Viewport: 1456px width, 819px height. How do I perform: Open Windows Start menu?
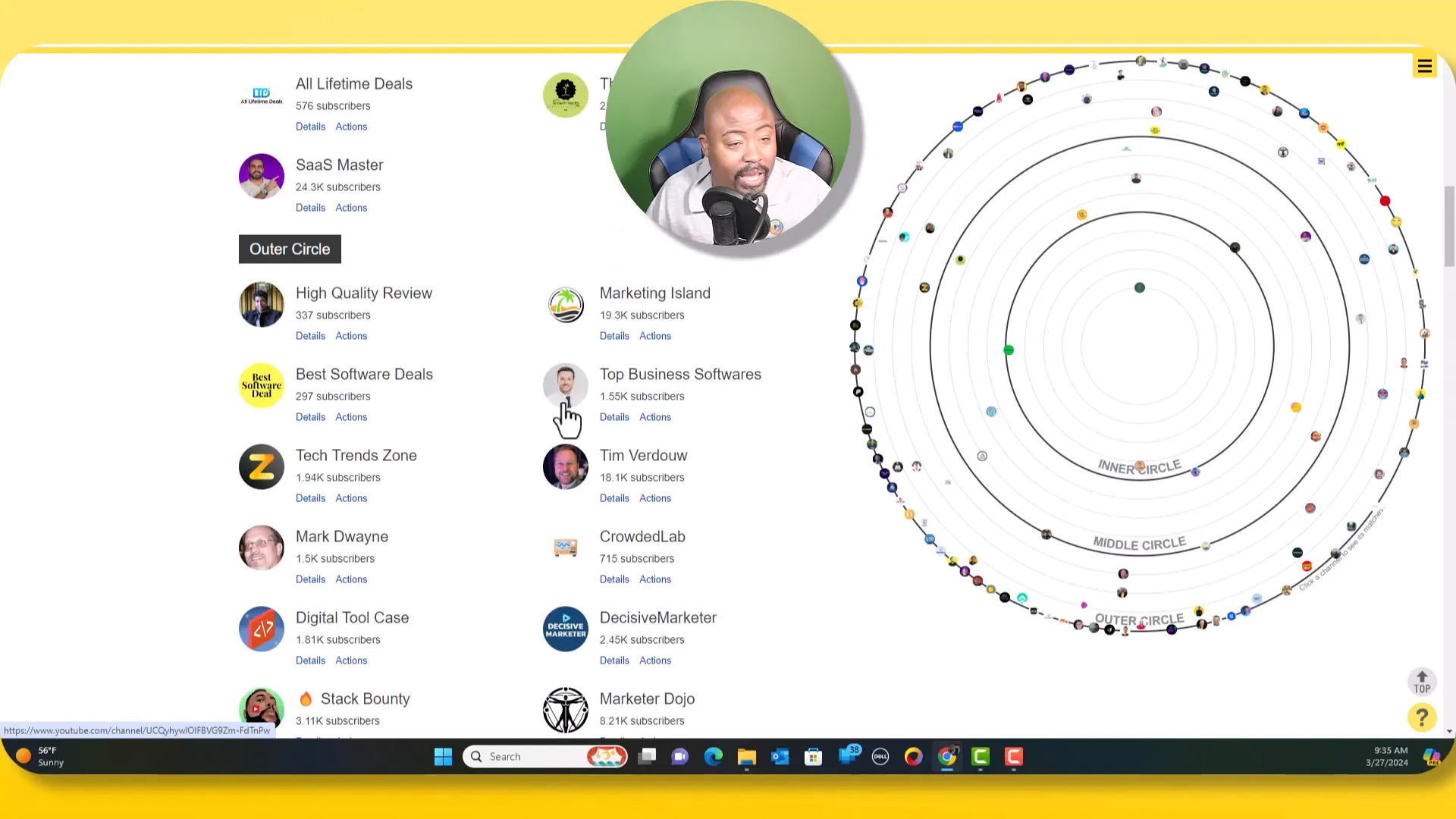443,757
